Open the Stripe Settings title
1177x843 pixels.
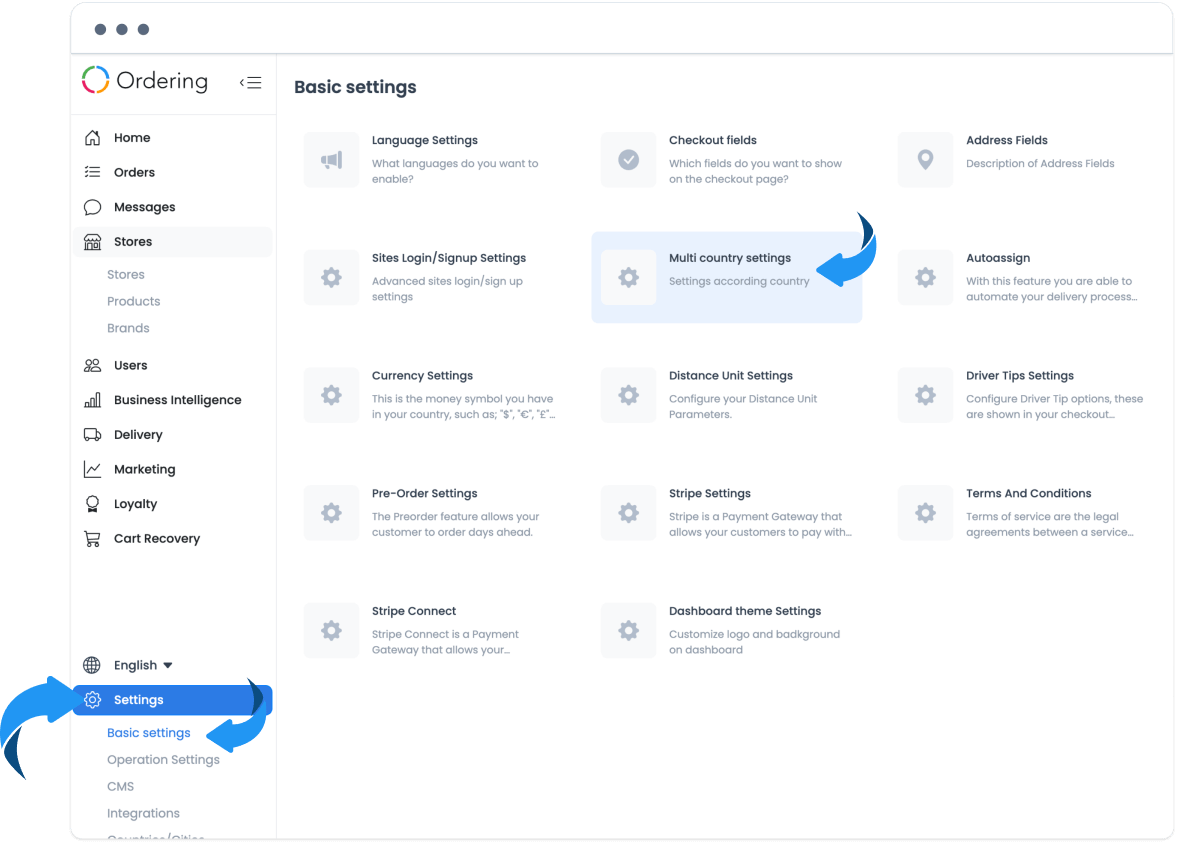coord(710,494)
